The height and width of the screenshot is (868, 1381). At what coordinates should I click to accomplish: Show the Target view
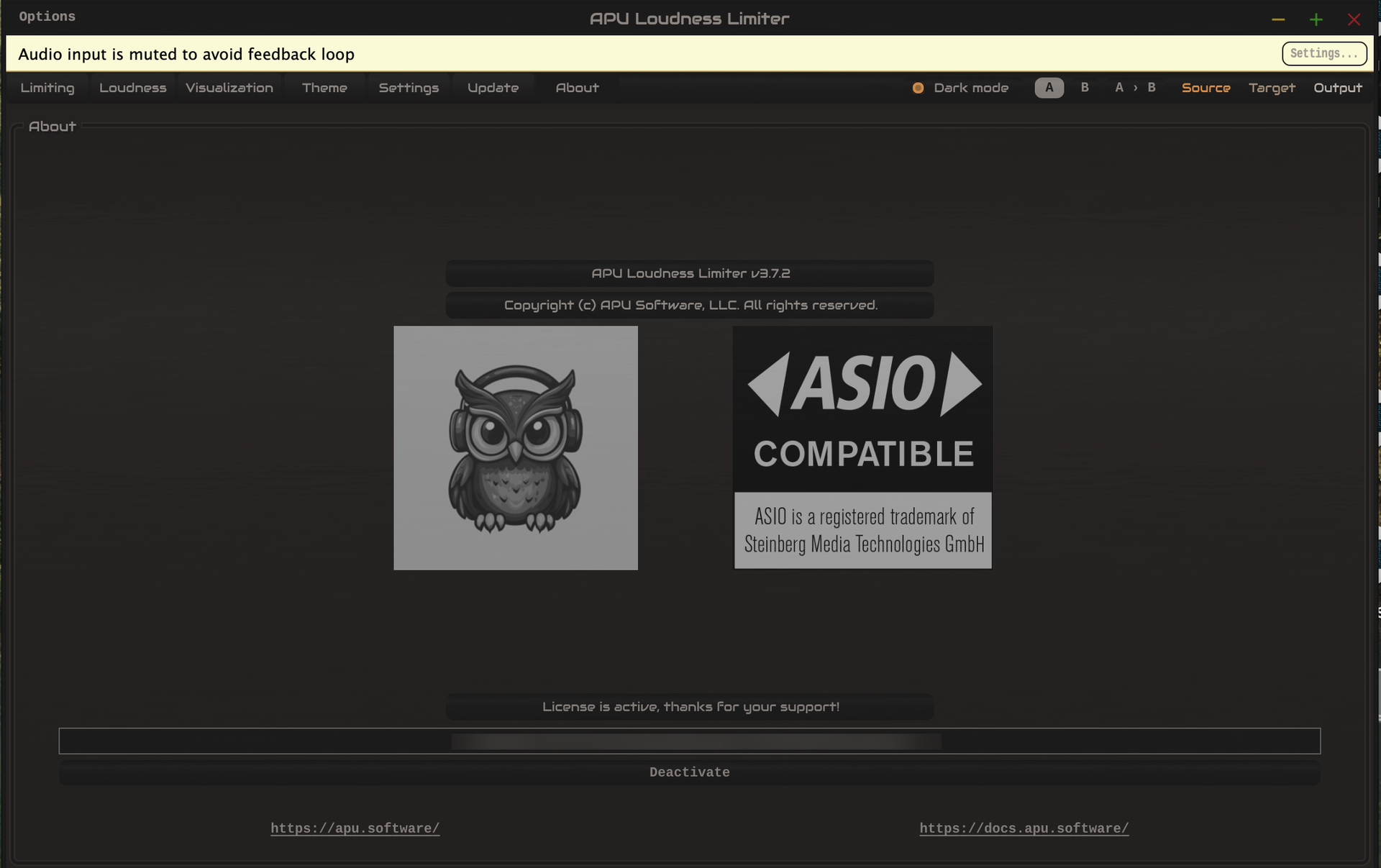point(1272,88)
